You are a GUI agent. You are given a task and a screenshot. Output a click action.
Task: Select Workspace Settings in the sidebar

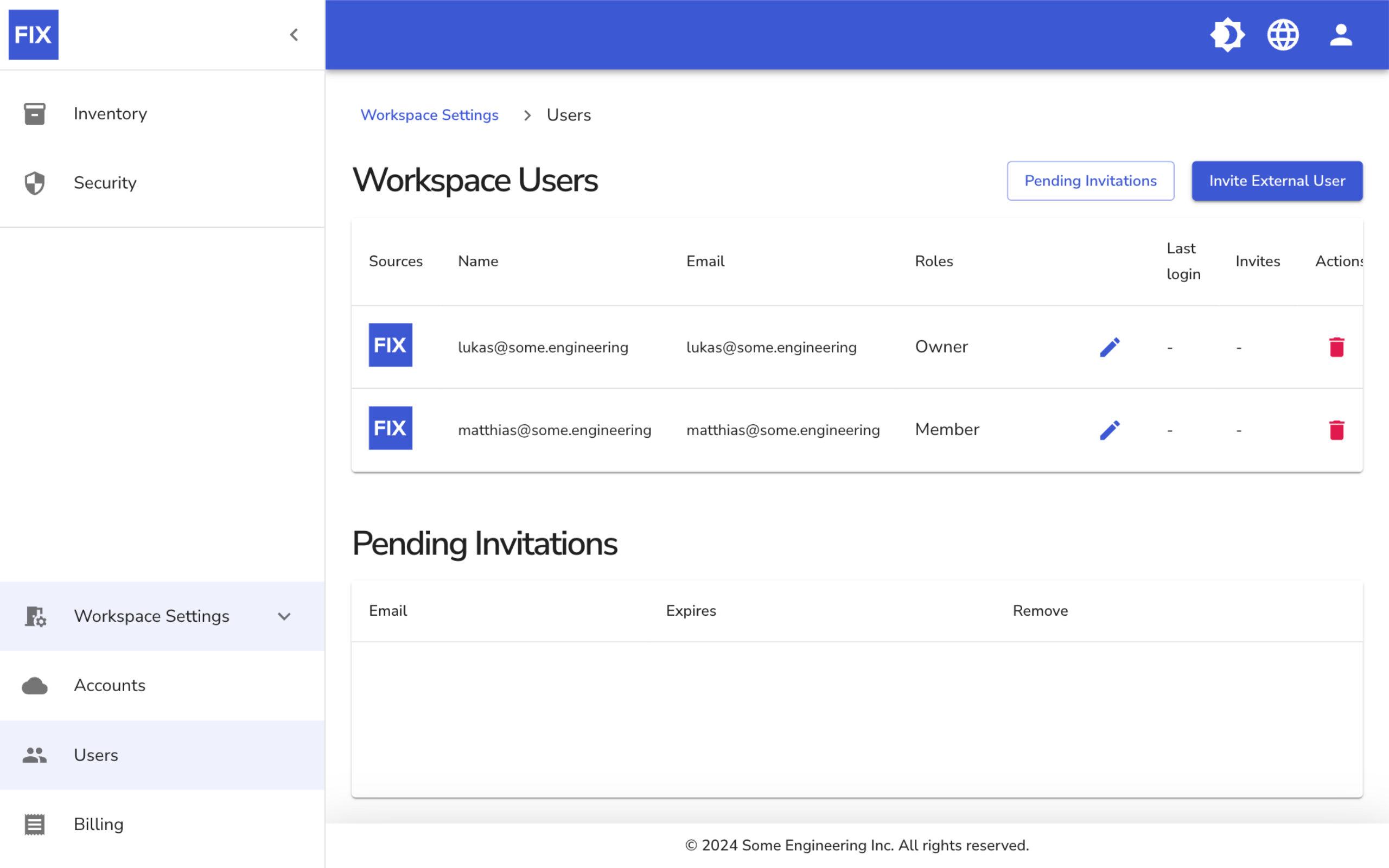[162, 616]
